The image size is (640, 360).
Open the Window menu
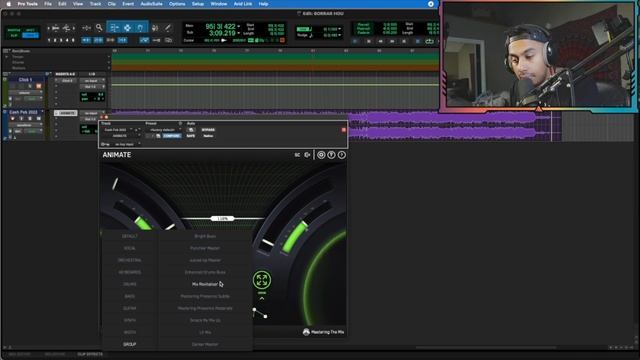tap(219, 4)
